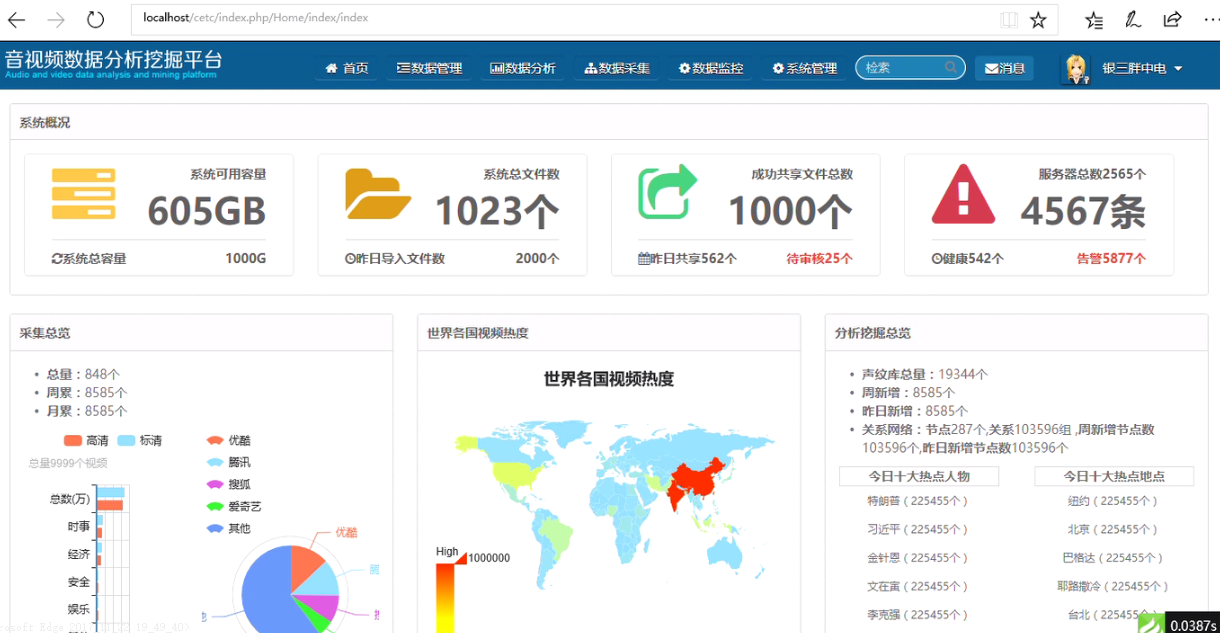Screen dimensions: 1220x633
Task: Click the High heat scale color bar
Action: coord(445,598)
